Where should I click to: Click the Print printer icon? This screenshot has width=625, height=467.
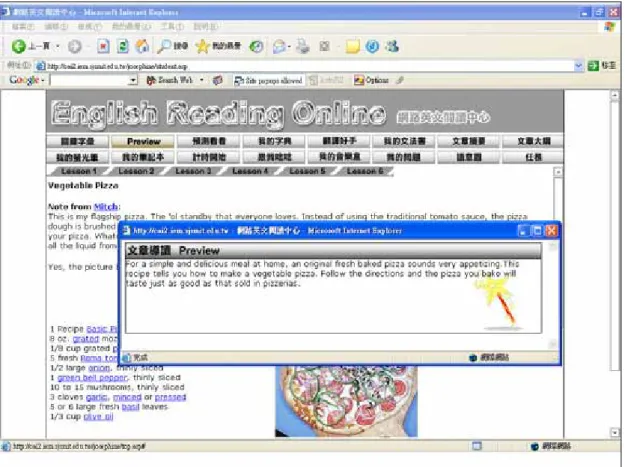(x=303, y=46)
